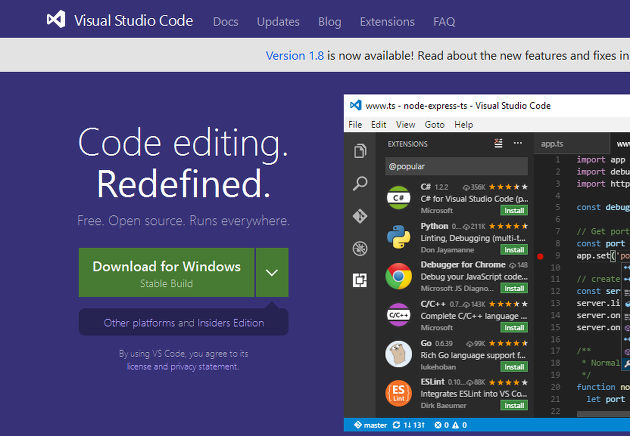630x436 pixels.
Task: Expand the download options dropdown arrow
Action: click(x=272, y=272)
